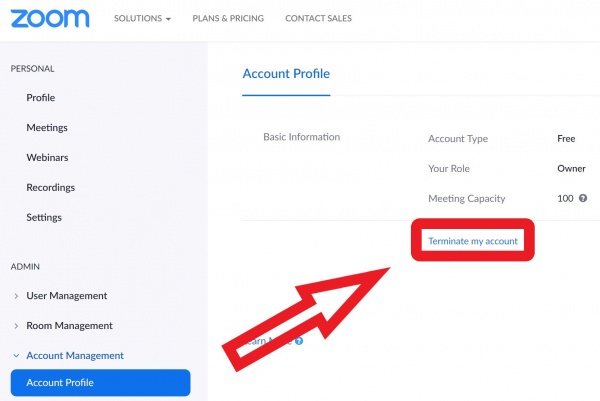Viewport: 600px width, 401px height.
Task: Open Contact Sales page
Action: click(318, 18)
